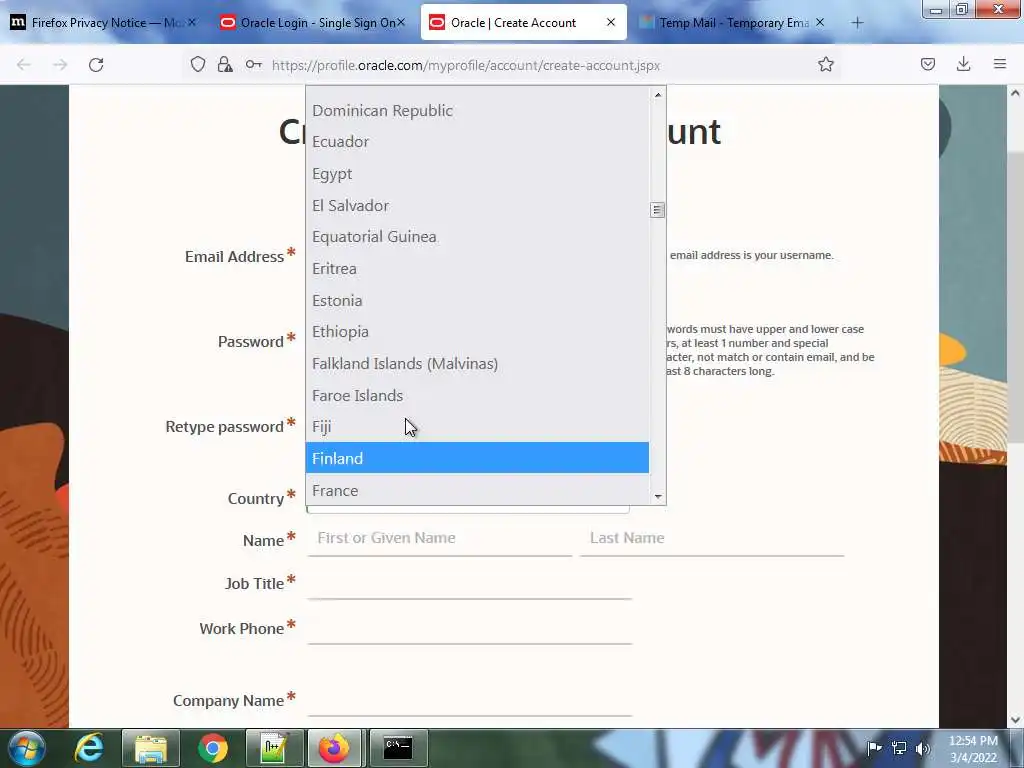Focus the Work Phone input field
The image size is (1024, 768).
coord(469,628)
